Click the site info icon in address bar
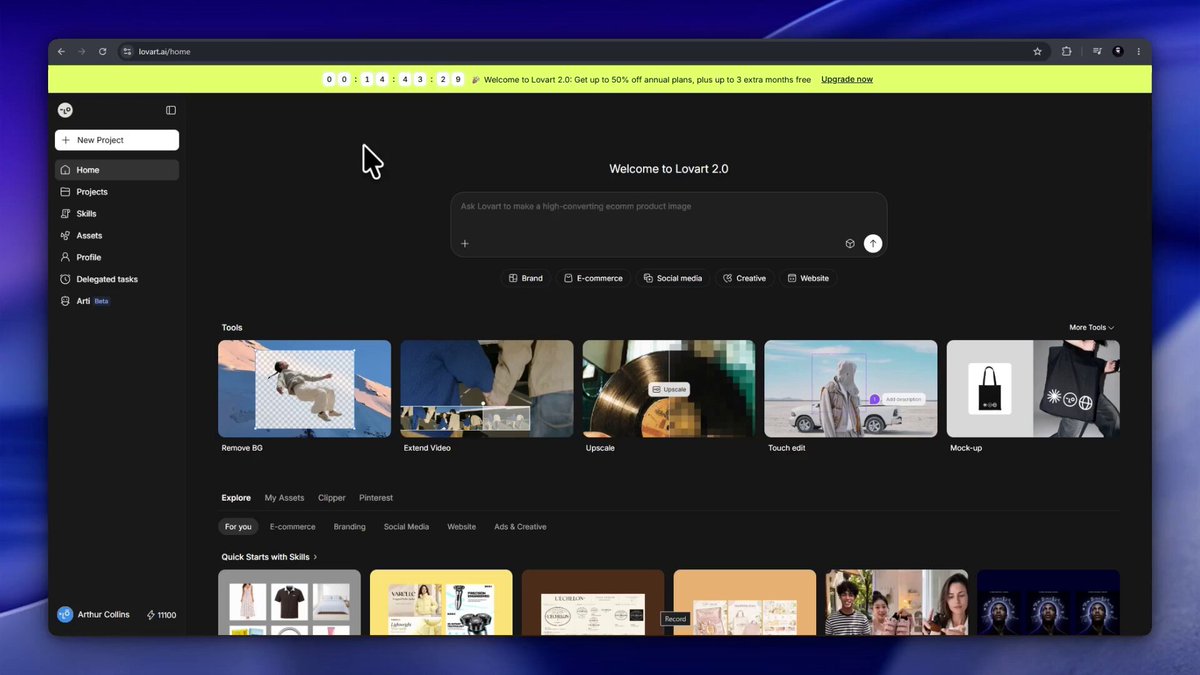The height and width of the screenshot is (675, 1200). [126, 51]
